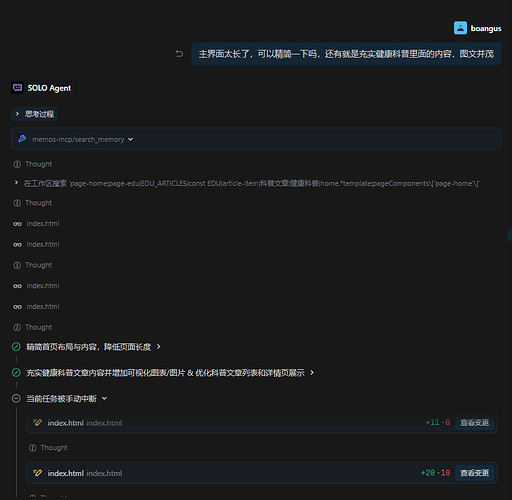The image size is (512, 500).
Task: Click 查看变更 for the +11 -8 edit
Action: click(x=474, y=423)
